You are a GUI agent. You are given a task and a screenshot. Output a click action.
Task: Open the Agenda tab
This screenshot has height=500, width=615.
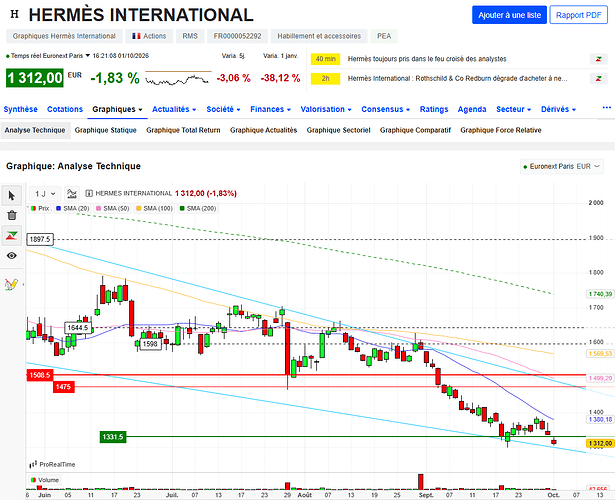click(x=472, y=109)
